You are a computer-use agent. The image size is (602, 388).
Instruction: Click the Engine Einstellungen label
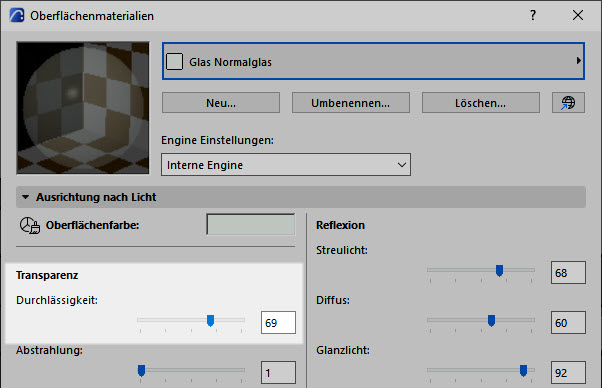point(217,140)
